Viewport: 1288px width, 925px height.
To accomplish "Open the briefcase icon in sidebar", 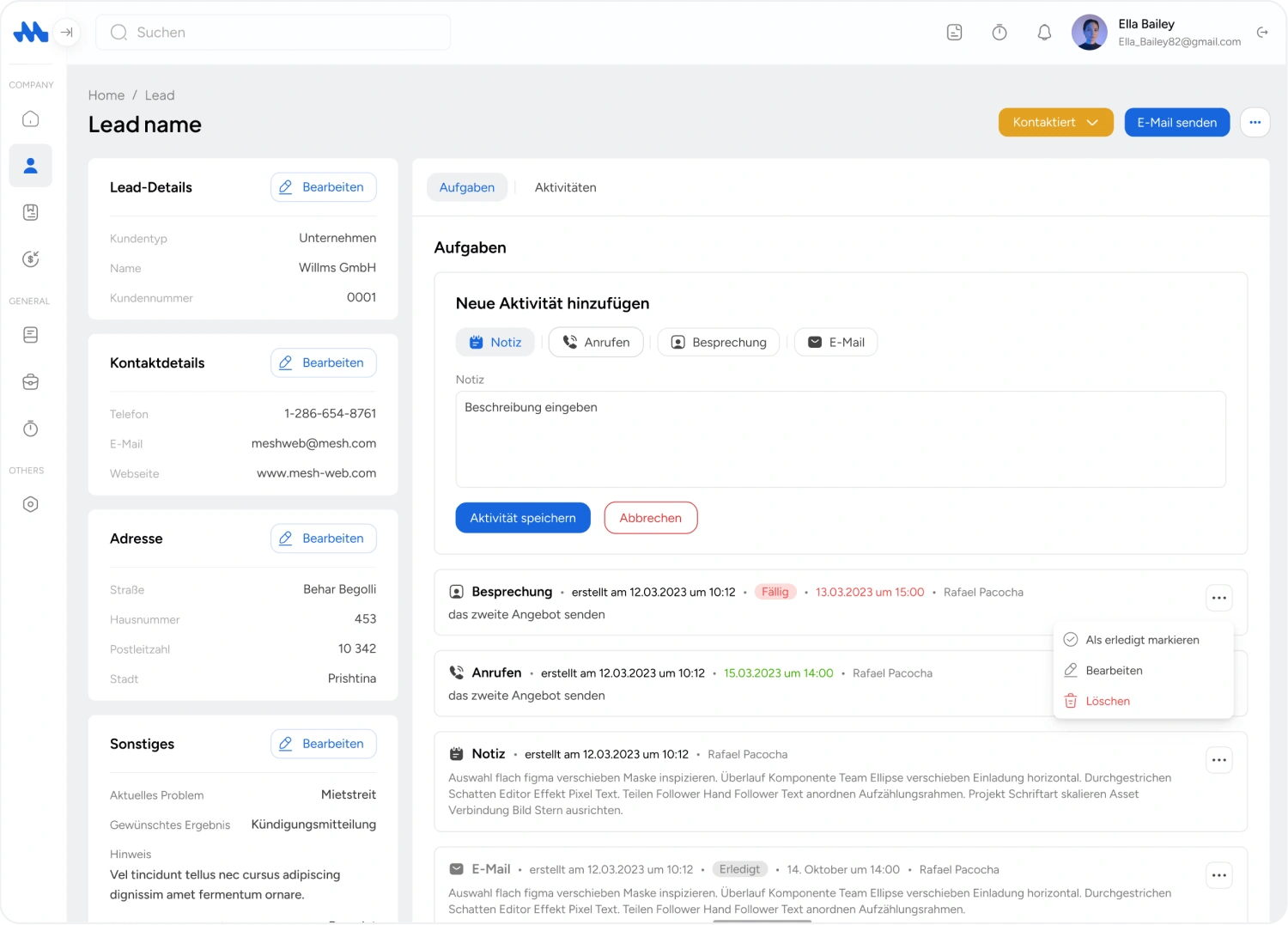I will 31,382.
